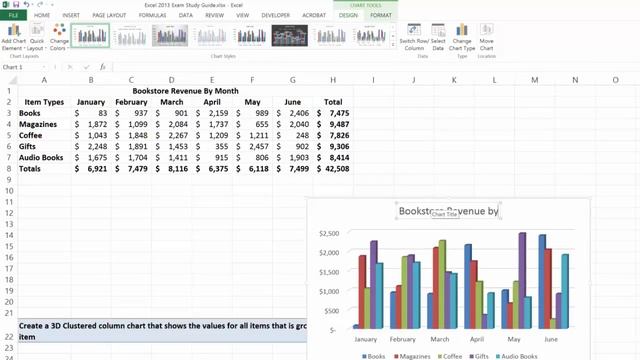The width and height of the screenshot is (640, 360).
Task: Open Quick Access Toolbar customize dropdown
Action: tap(52, 4)
